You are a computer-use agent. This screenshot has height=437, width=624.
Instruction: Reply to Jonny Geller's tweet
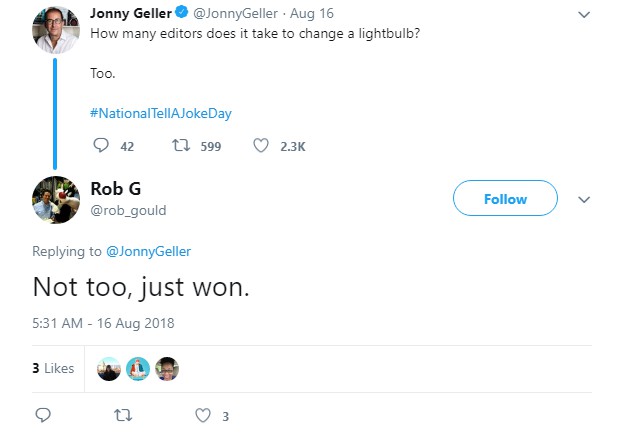pyautogui.click(x=100, y=146)
